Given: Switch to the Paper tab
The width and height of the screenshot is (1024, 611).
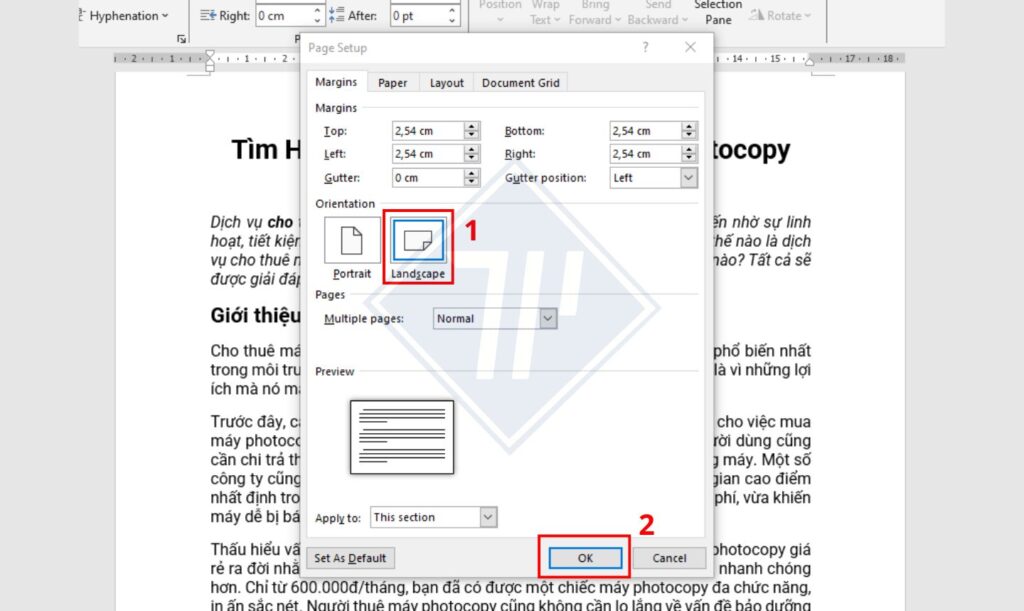Looking at the screenshot, I should [x=392, y=83].
